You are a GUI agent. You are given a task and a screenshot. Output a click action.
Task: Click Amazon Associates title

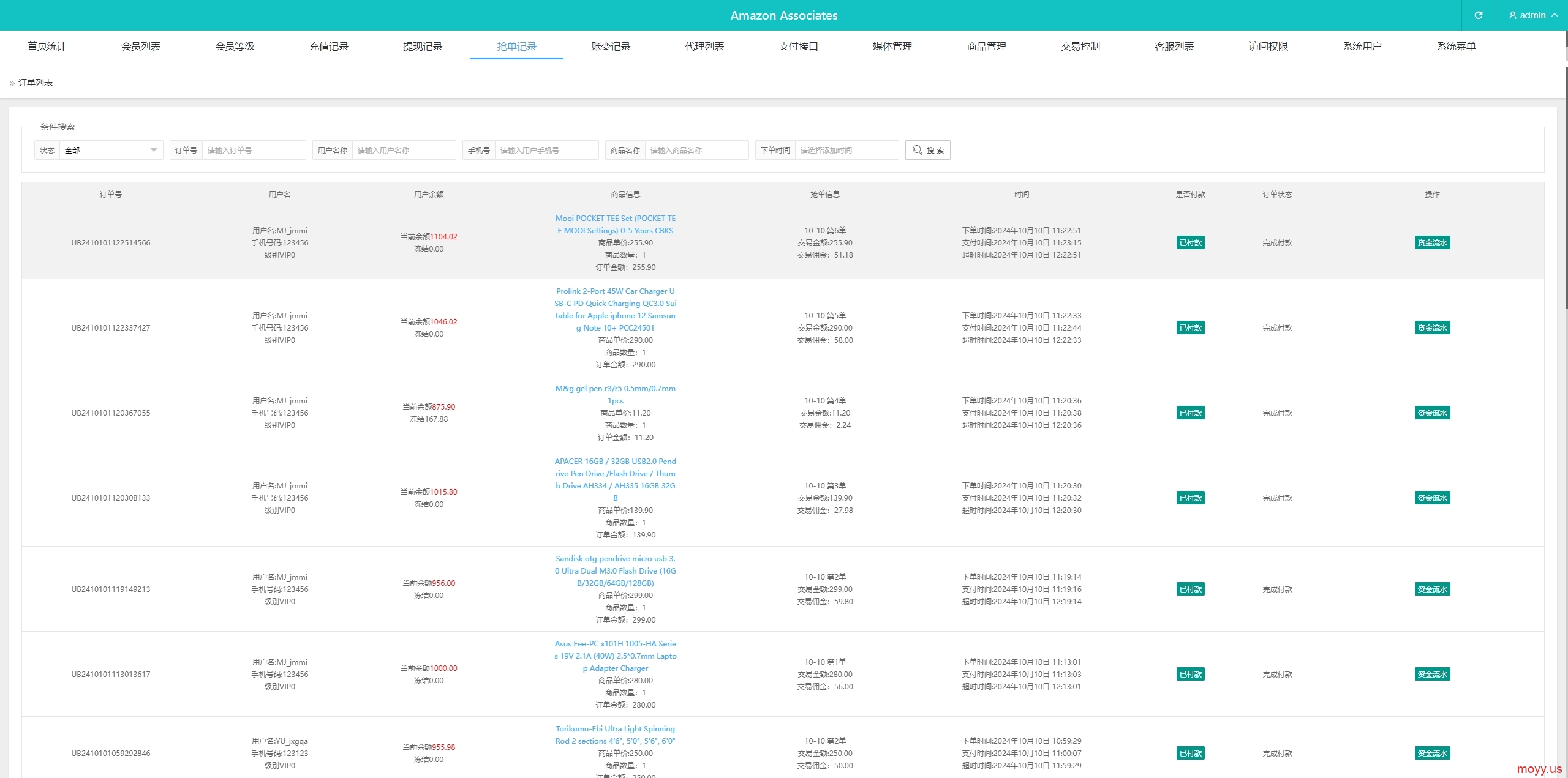point(784,15)
